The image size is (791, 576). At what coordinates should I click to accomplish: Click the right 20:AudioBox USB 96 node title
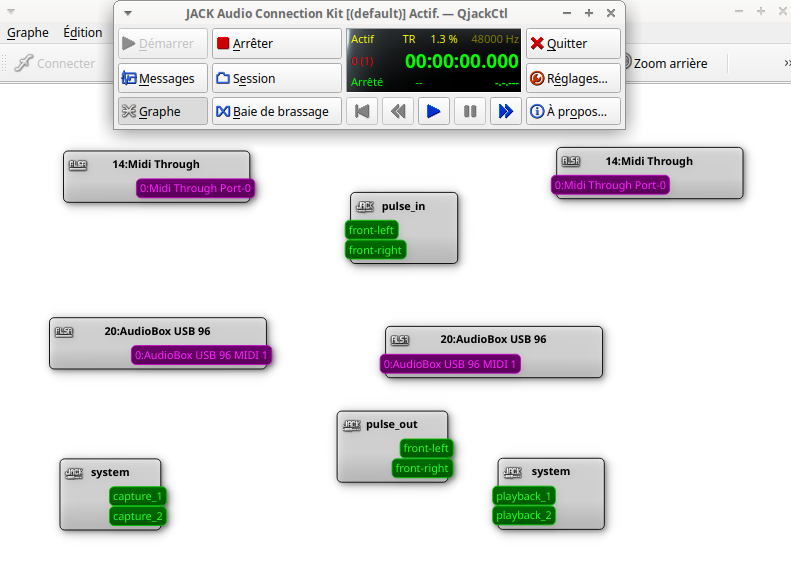click(x=493, y=339)
